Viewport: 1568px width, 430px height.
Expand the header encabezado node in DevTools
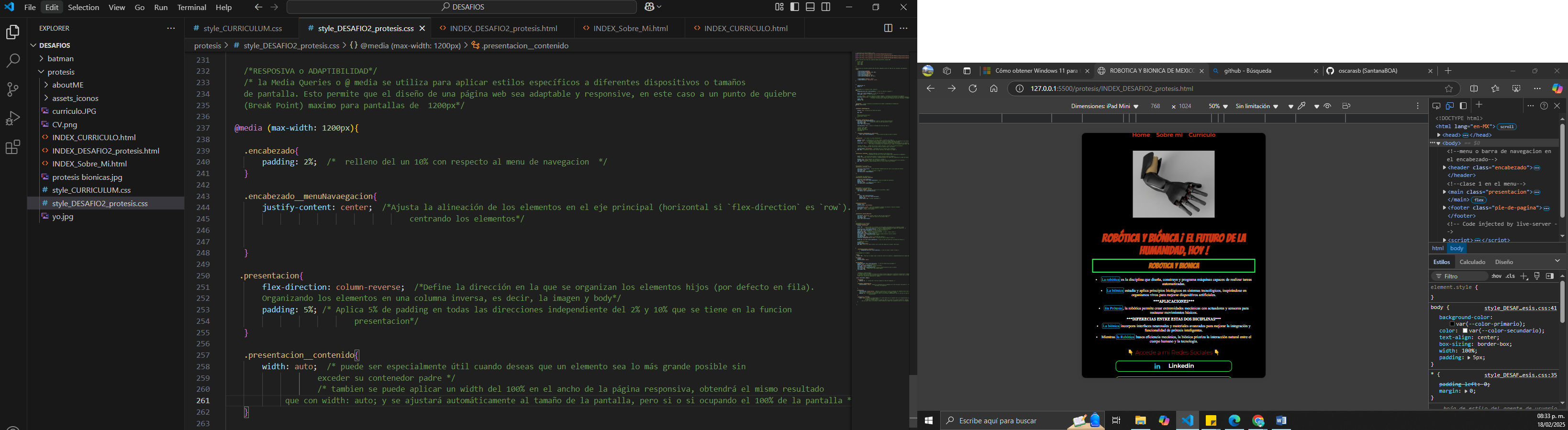(x=1445, y=168)
